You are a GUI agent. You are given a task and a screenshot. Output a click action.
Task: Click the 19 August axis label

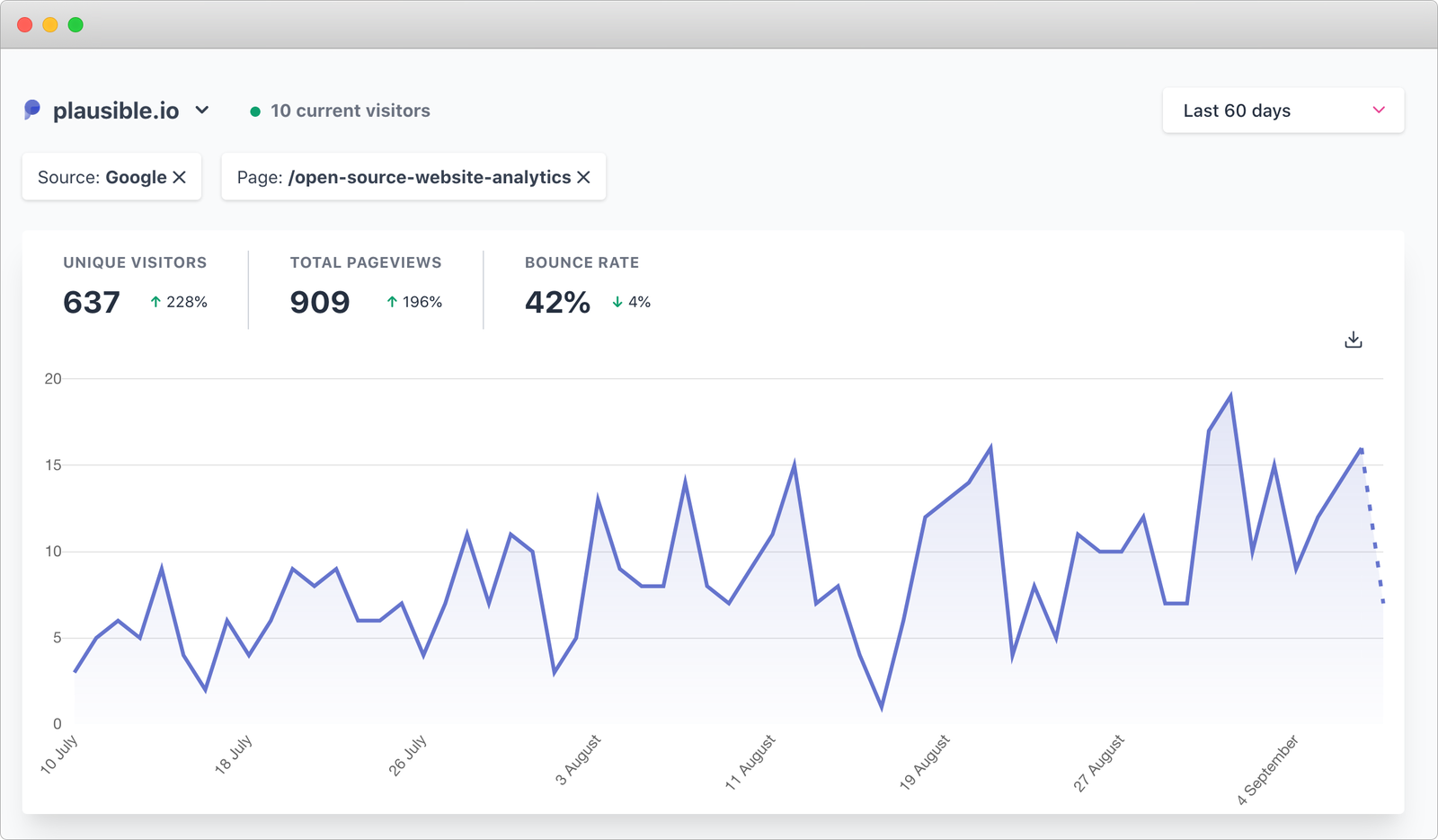click(923, 759)
